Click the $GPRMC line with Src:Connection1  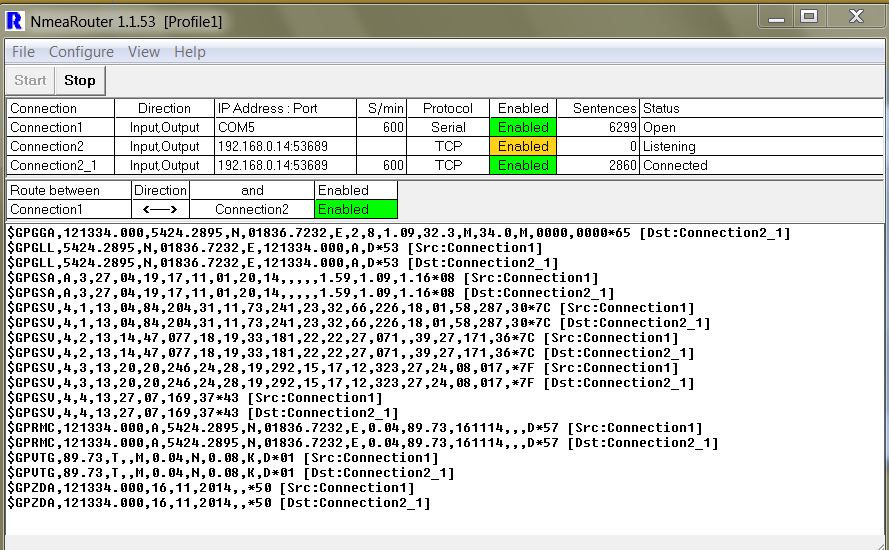[x=355, y=428]
